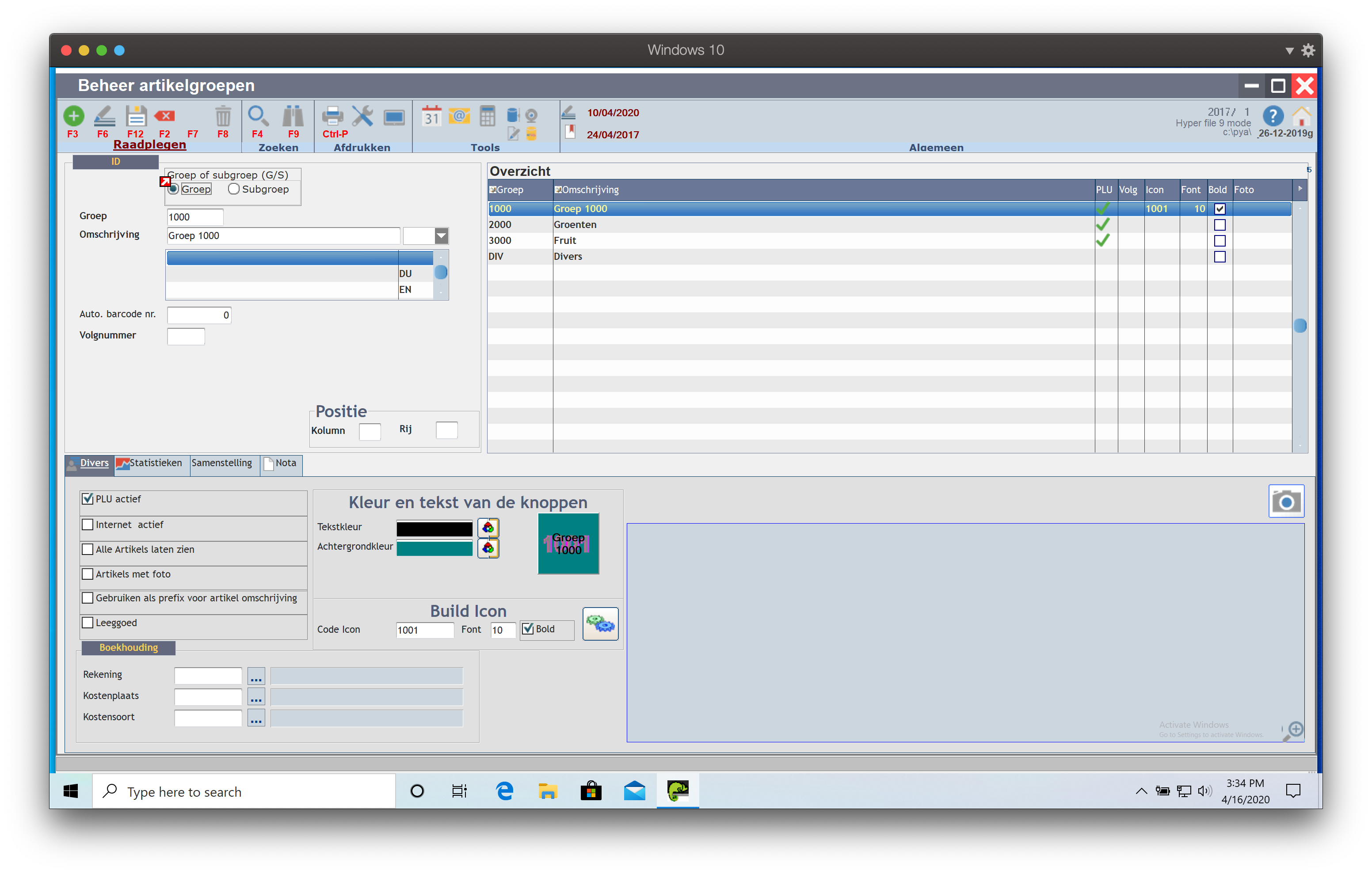Uncheck the Bold checkbox in Build Icon
1372x874 pixels.
(x=528, y=629)
